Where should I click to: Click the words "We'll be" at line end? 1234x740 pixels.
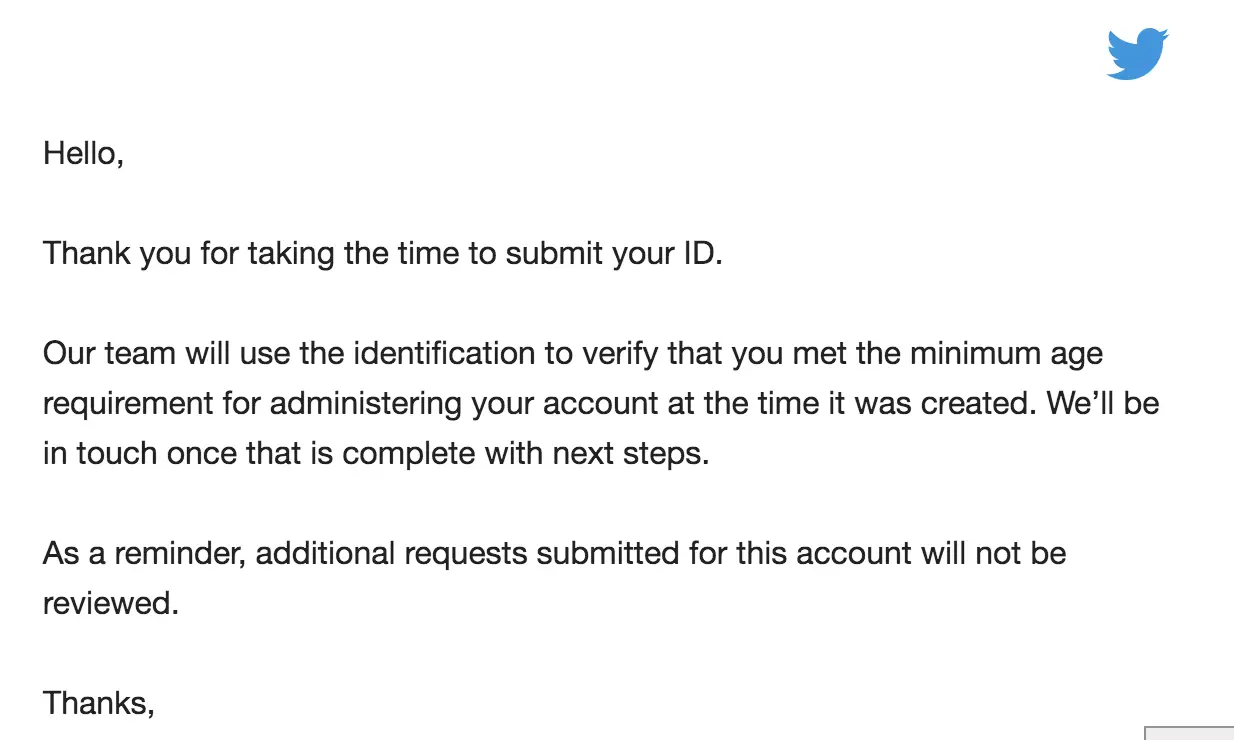click(1103, 403)
